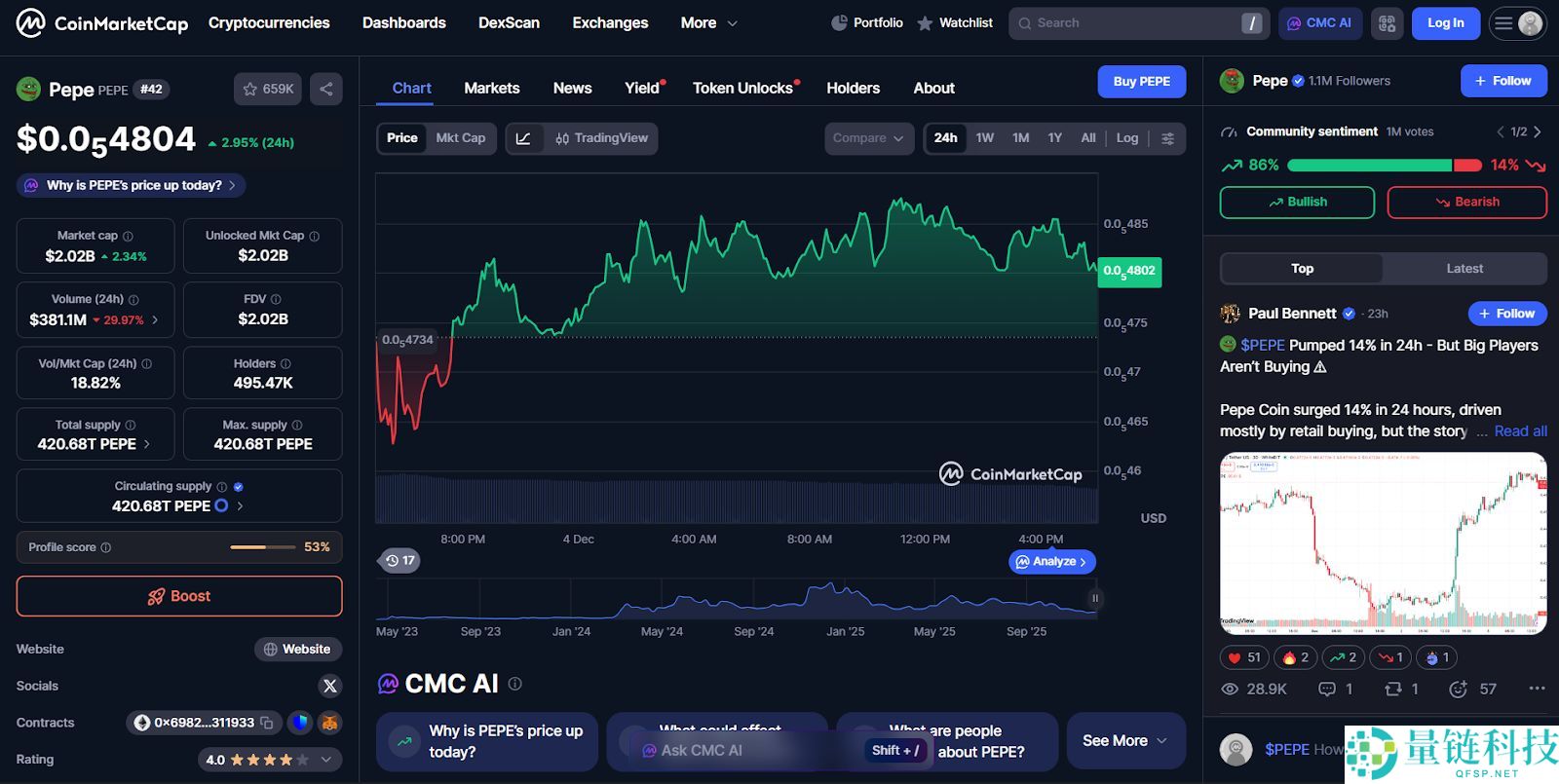Image resolution: width=1559 pixels, height=784 pixels.
Task: Open the Compare dropdown
Action: pyautogui.click(x=868, y=138)
